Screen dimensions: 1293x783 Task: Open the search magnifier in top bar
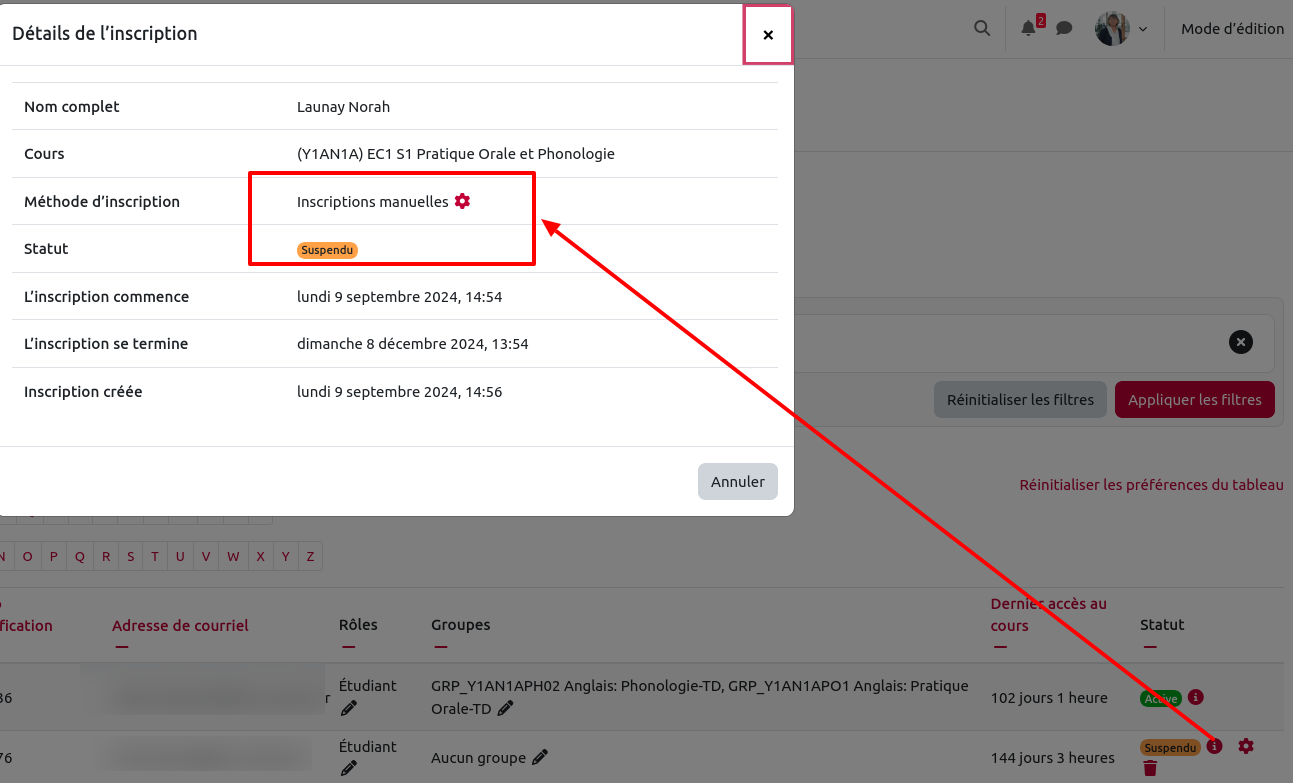coord(982,28)
